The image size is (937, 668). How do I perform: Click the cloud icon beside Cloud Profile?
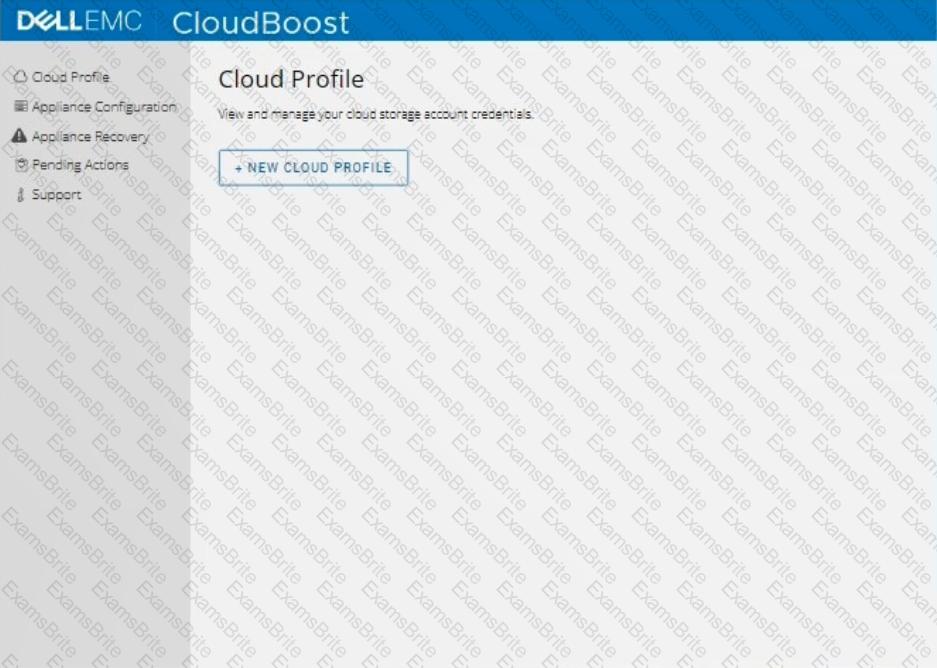20,77
